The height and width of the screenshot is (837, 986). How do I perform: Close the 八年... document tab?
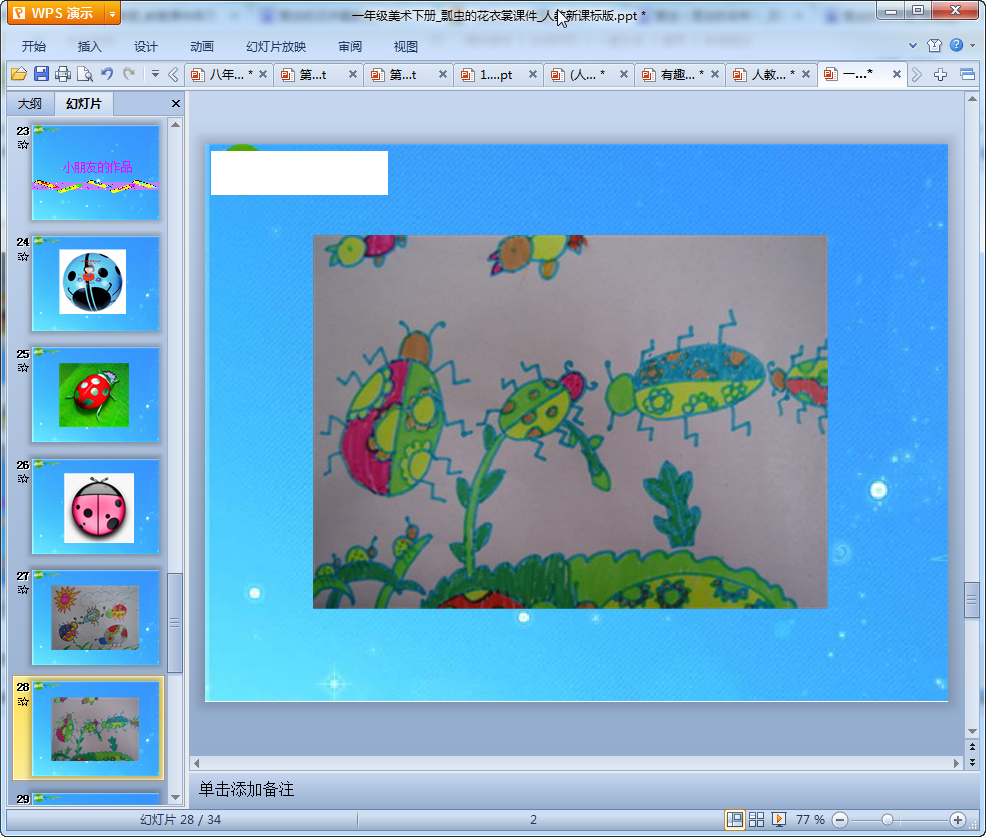point(263,74)
